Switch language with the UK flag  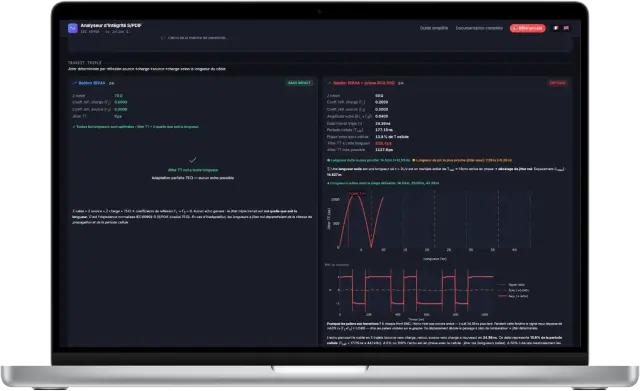tap(566, 28)
